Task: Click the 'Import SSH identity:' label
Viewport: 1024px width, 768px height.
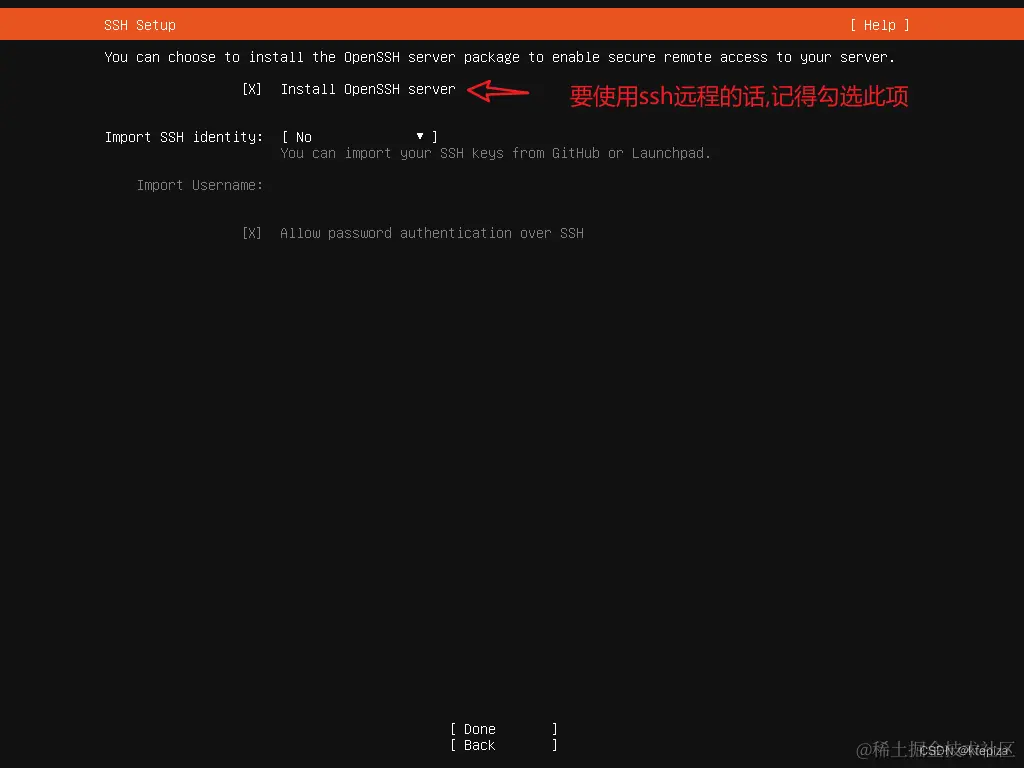Action: tap(184, 137)
